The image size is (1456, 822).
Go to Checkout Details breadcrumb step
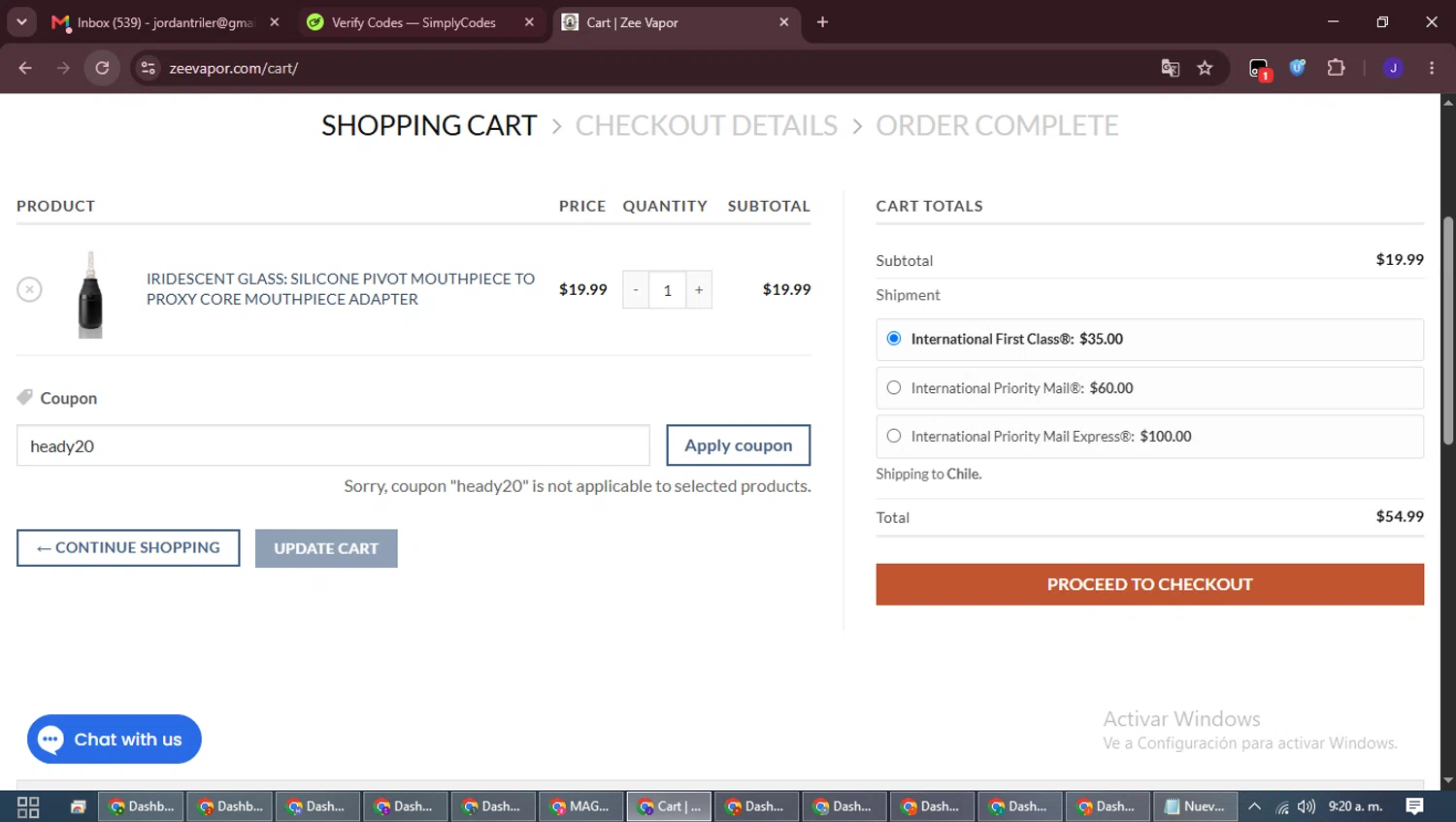pyautogui.click(x=707, y=125)
